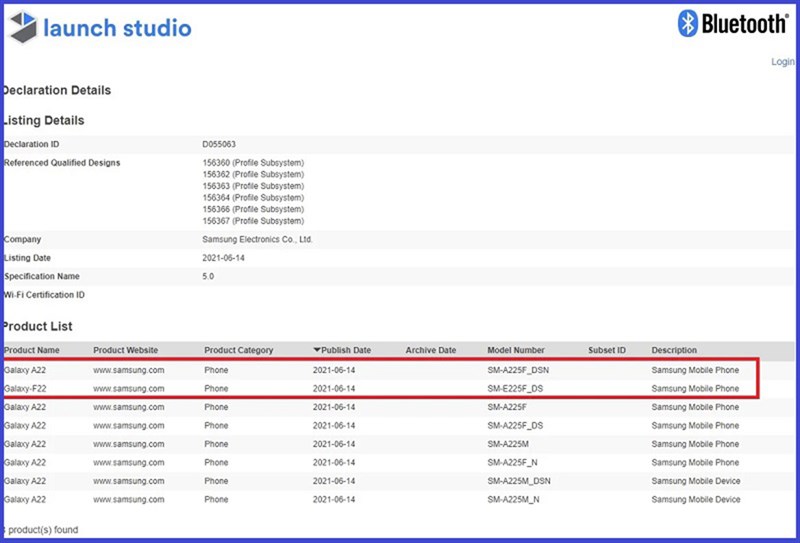
Task: Click the Bluetooth logo icon
Action: tap(688, 24)
